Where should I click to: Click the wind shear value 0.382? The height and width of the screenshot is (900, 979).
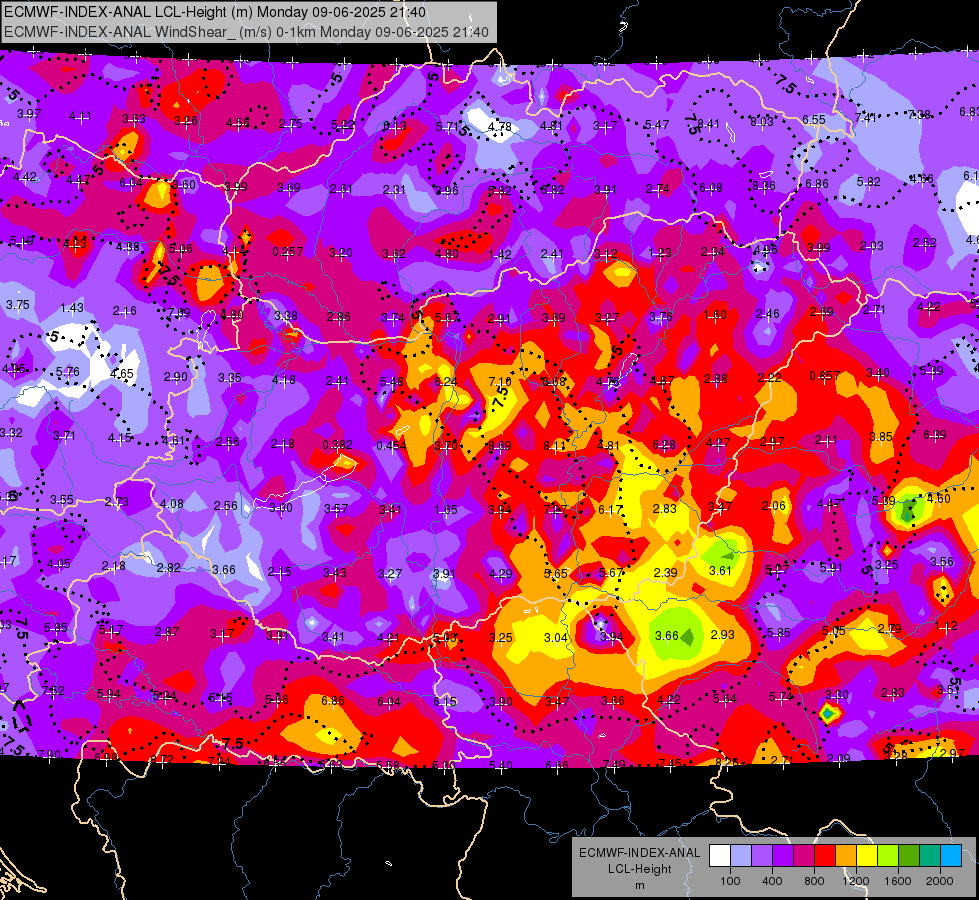[337, 444]
